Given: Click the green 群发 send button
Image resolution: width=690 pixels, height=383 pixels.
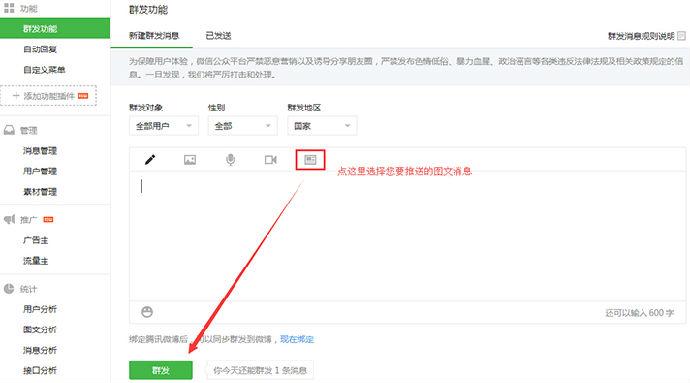Looking at the screenshot, I should (161, 370).
